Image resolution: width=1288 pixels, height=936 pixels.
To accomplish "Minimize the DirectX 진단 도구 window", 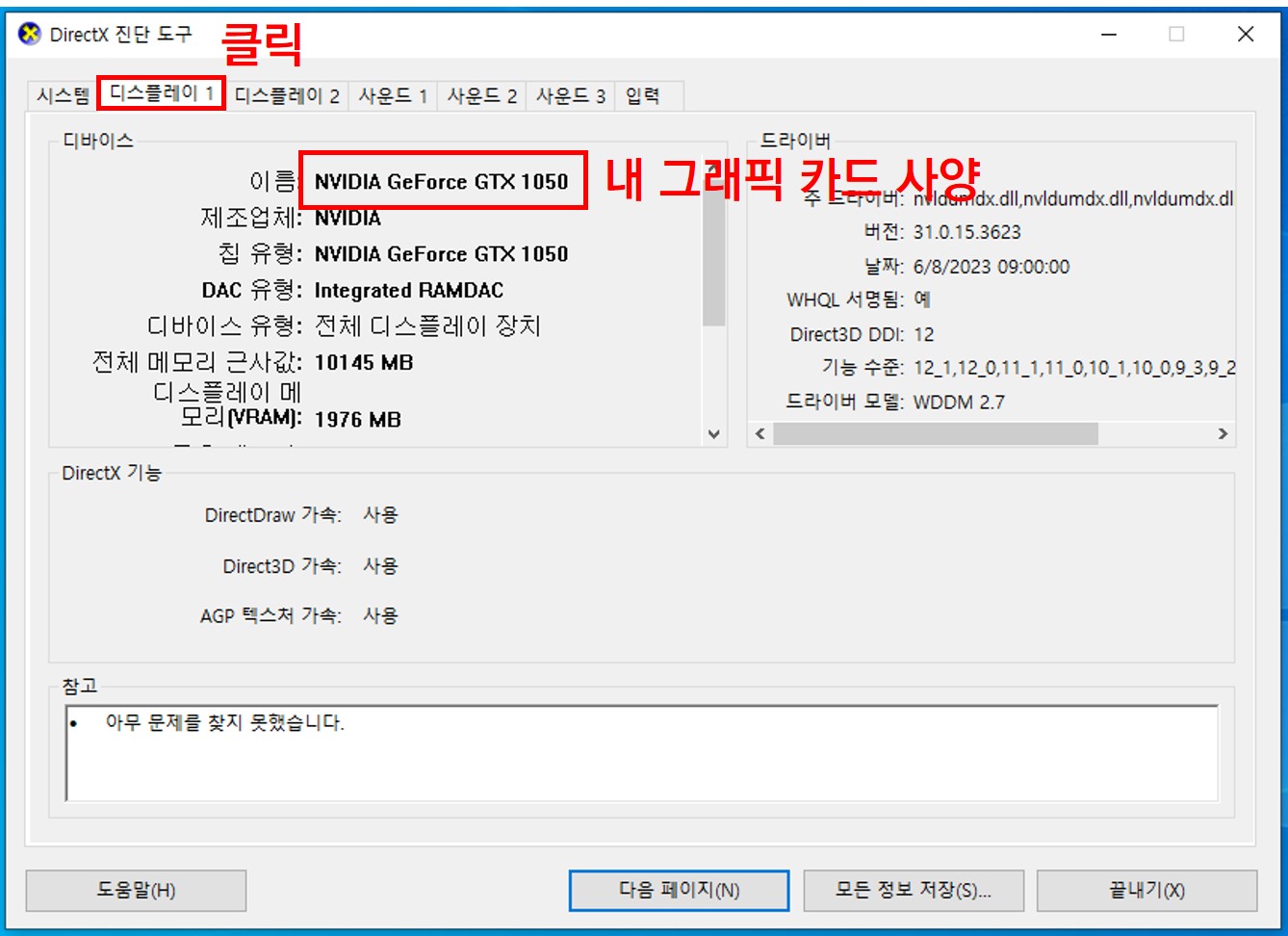I will pos(1109,35).
